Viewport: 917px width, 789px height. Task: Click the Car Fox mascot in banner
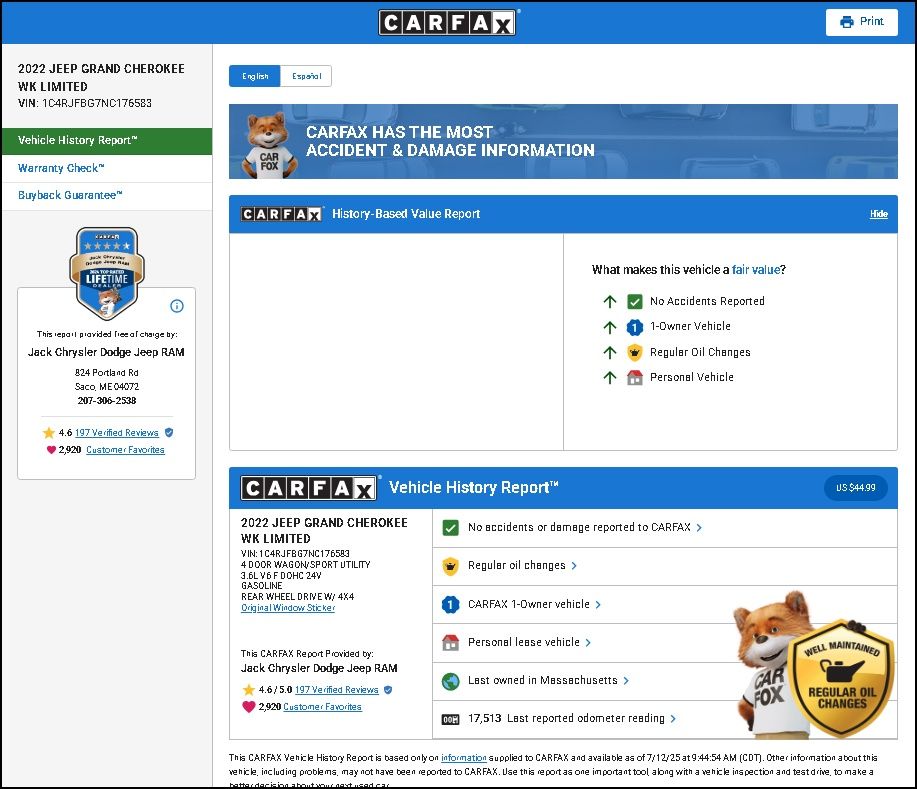(x=270, y=145)
